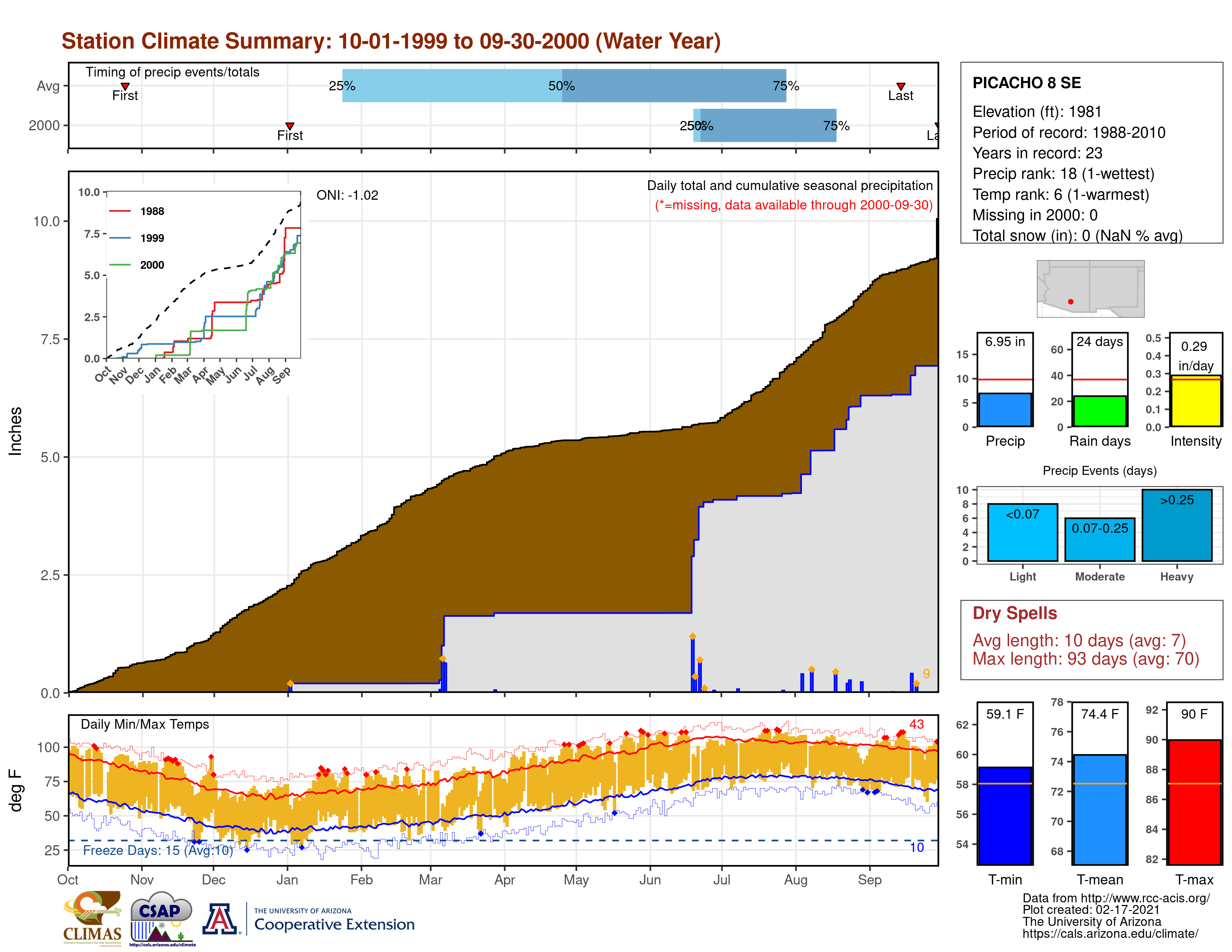This screenshot has height=952, width=1232.
Task: Click the cals.arizona.edu/climate URL
Action: click(x=1110, y=933)
